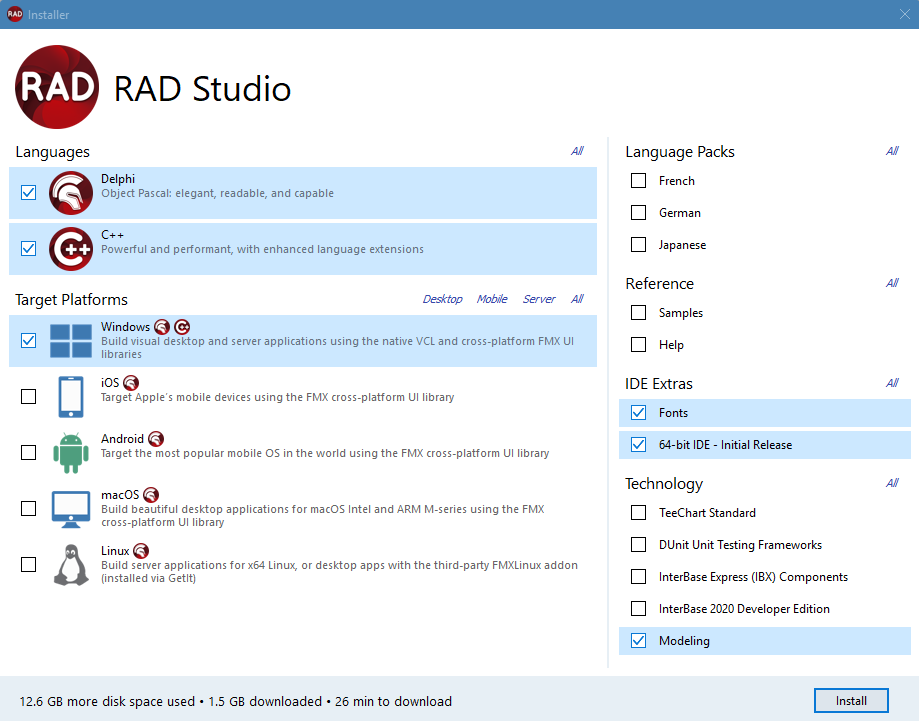Select All link for Reference

(892, 283)
